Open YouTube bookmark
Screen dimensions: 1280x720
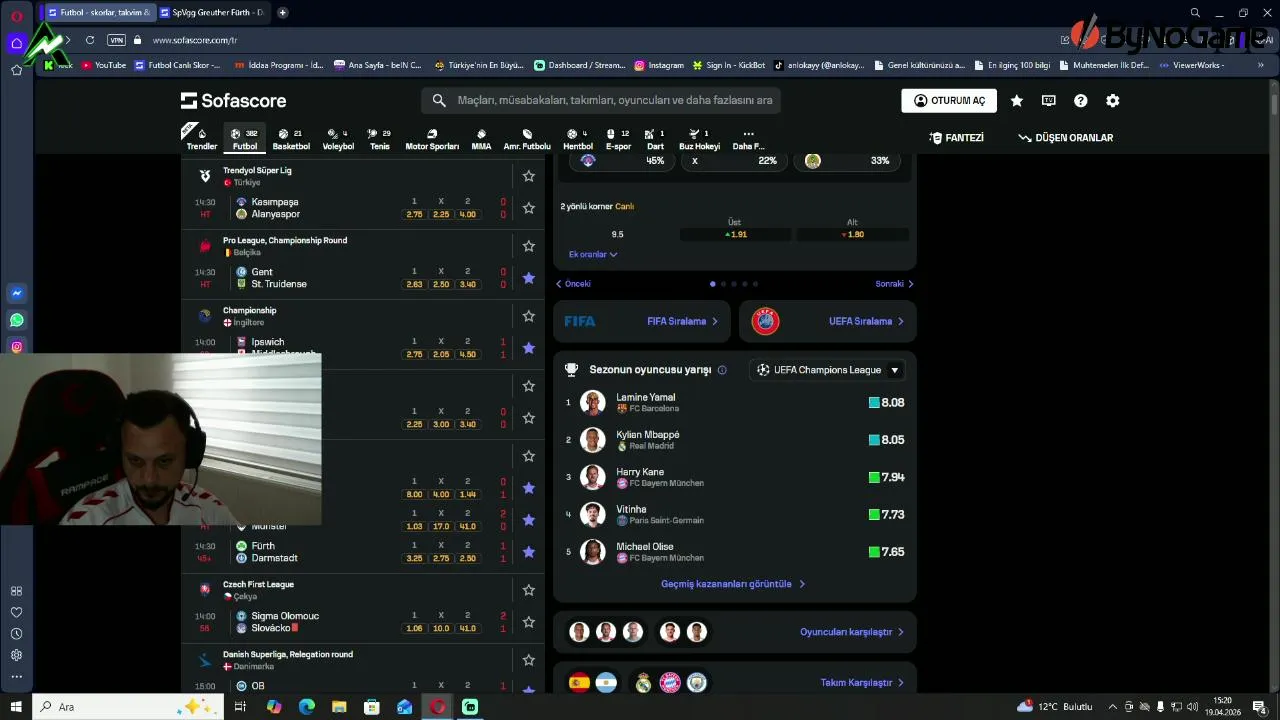104,65
